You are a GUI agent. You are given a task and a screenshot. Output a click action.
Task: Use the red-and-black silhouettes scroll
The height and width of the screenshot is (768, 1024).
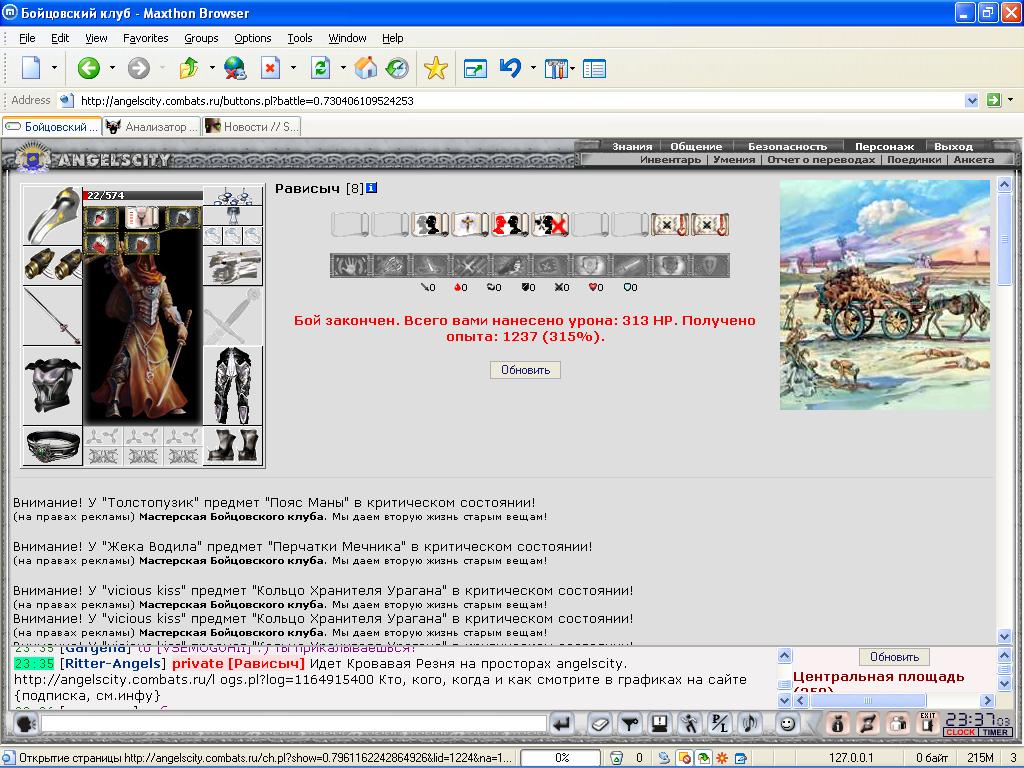510,225
